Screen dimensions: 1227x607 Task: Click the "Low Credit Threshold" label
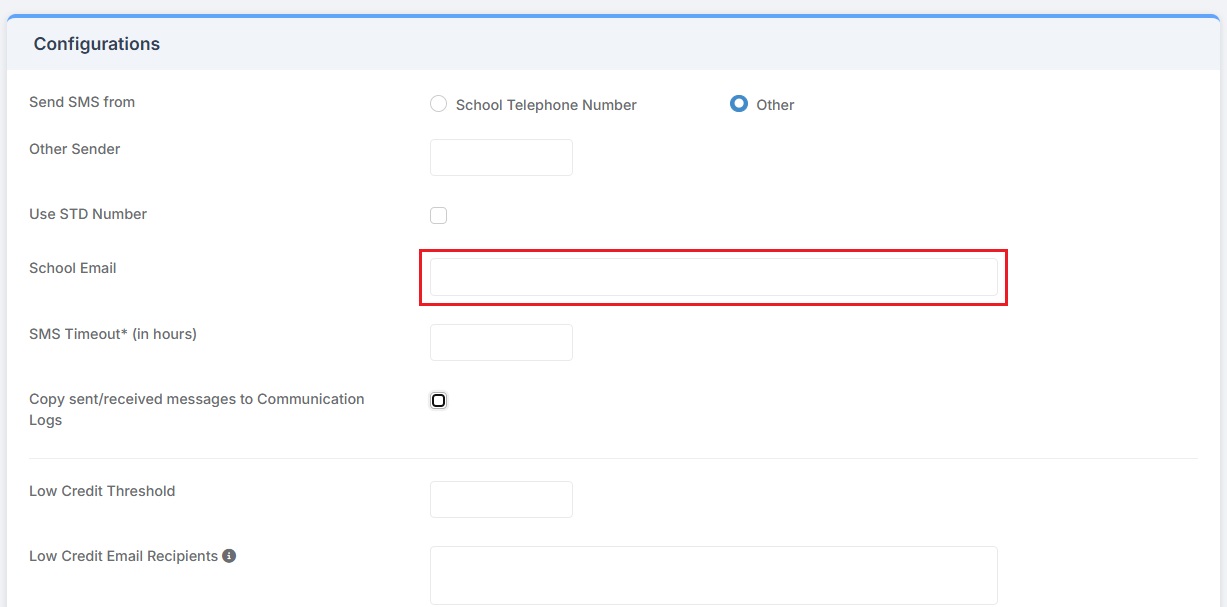[x=102, y=491]
